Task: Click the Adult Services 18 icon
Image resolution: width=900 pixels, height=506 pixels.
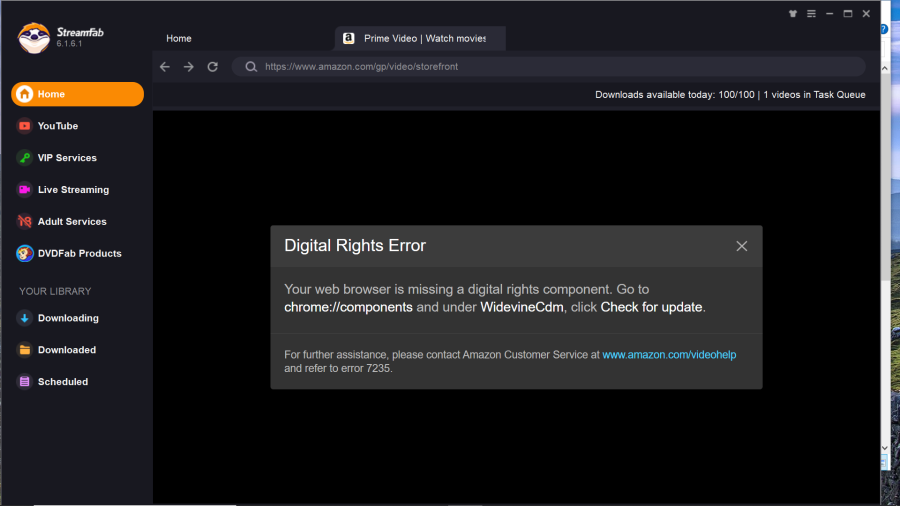Action: click(24, 221)
